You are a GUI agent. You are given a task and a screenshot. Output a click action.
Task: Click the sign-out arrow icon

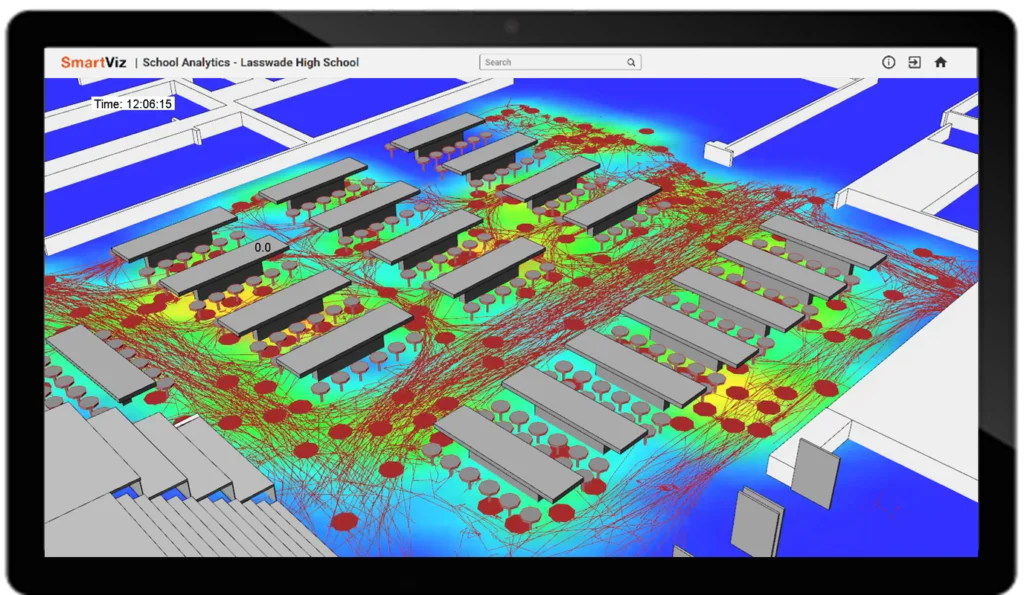click(x=914, y=62)
